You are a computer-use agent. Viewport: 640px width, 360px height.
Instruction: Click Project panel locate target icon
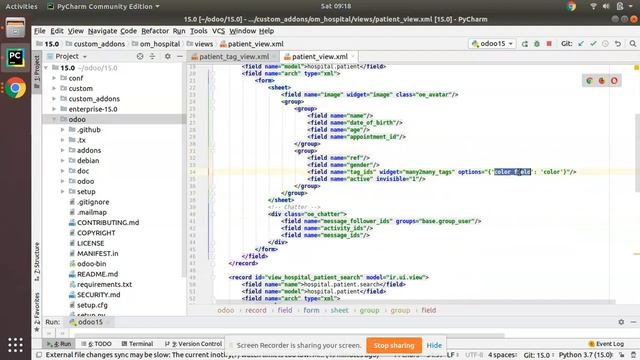[140, 56]
